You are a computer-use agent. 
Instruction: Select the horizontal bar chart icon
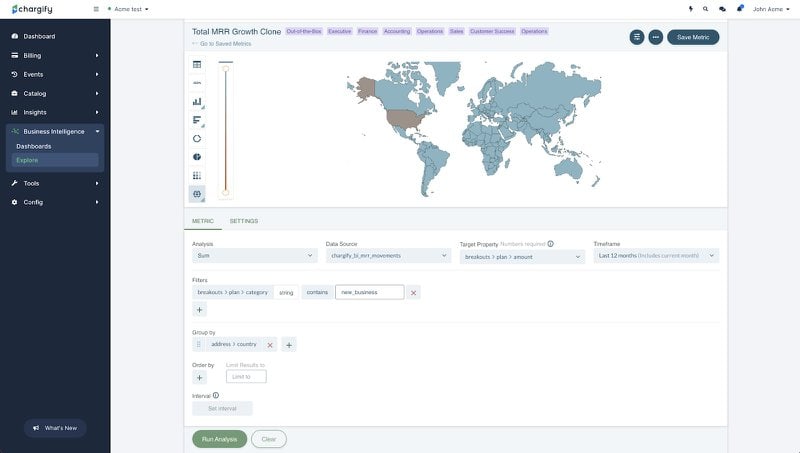[x=197, y=120]
